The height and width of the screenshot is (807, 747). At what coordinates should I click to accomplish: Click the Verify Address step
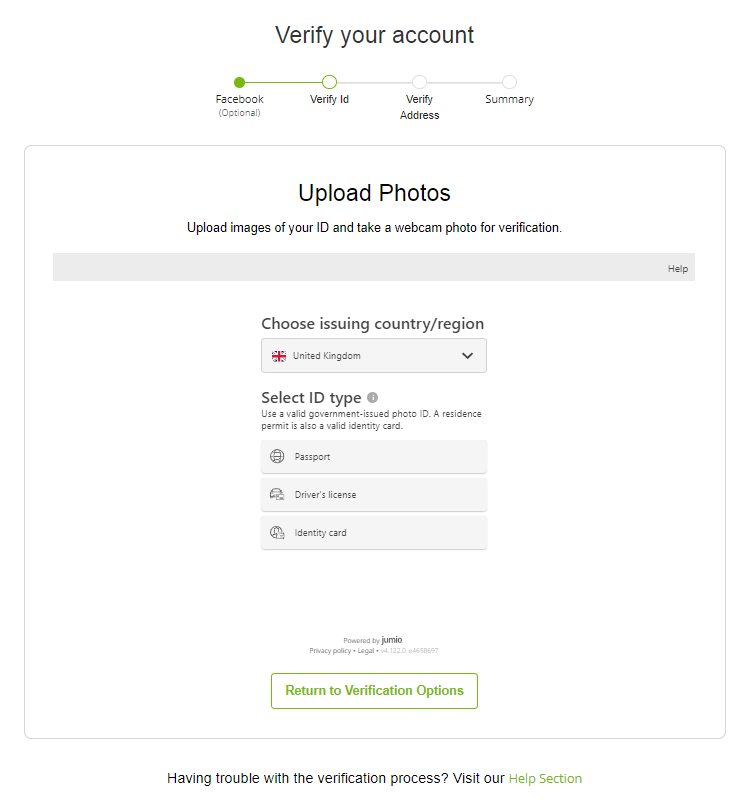[x=419, y=84]
